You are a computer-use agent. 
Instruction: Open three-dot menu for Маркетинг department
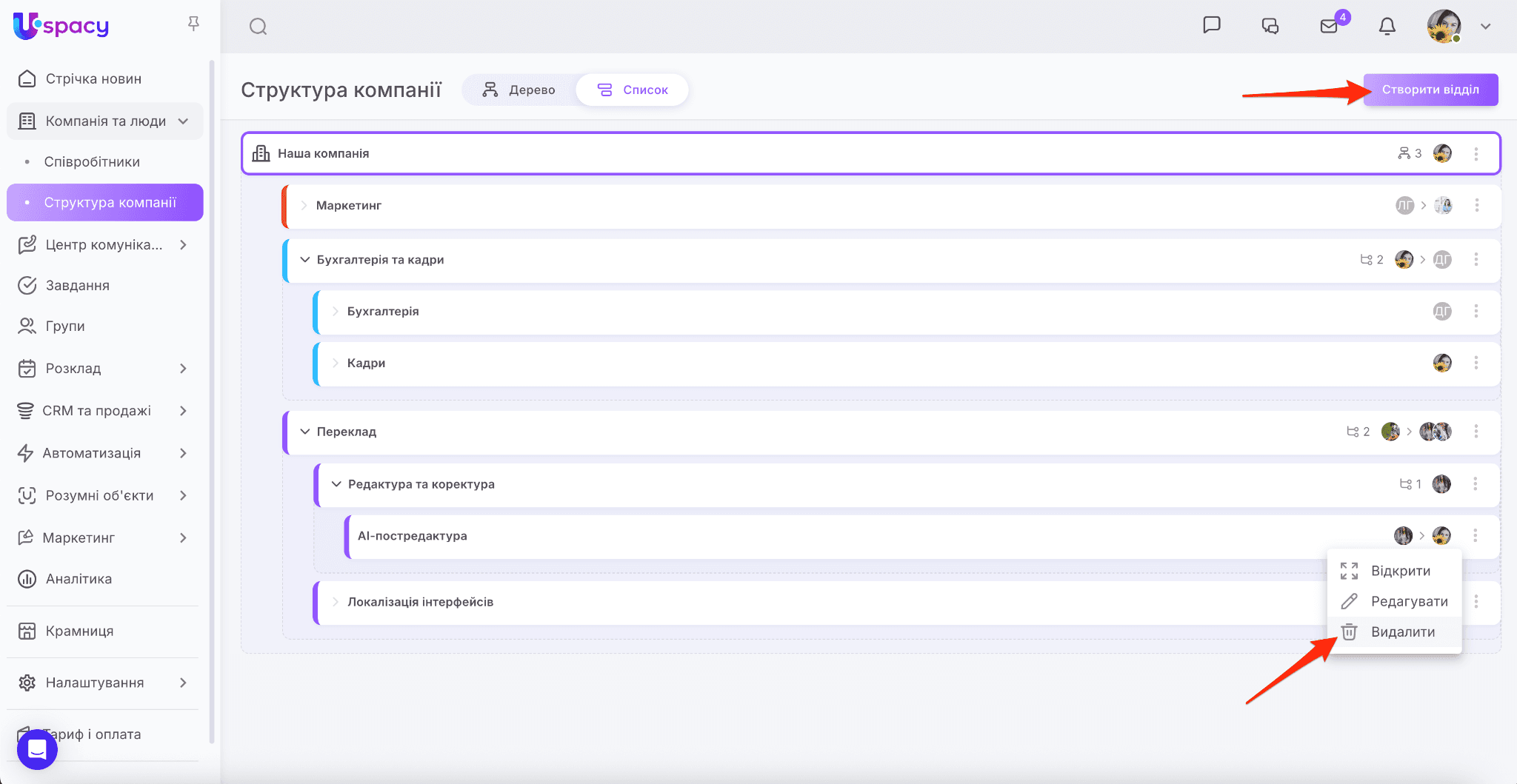(x=1476, y=206)
